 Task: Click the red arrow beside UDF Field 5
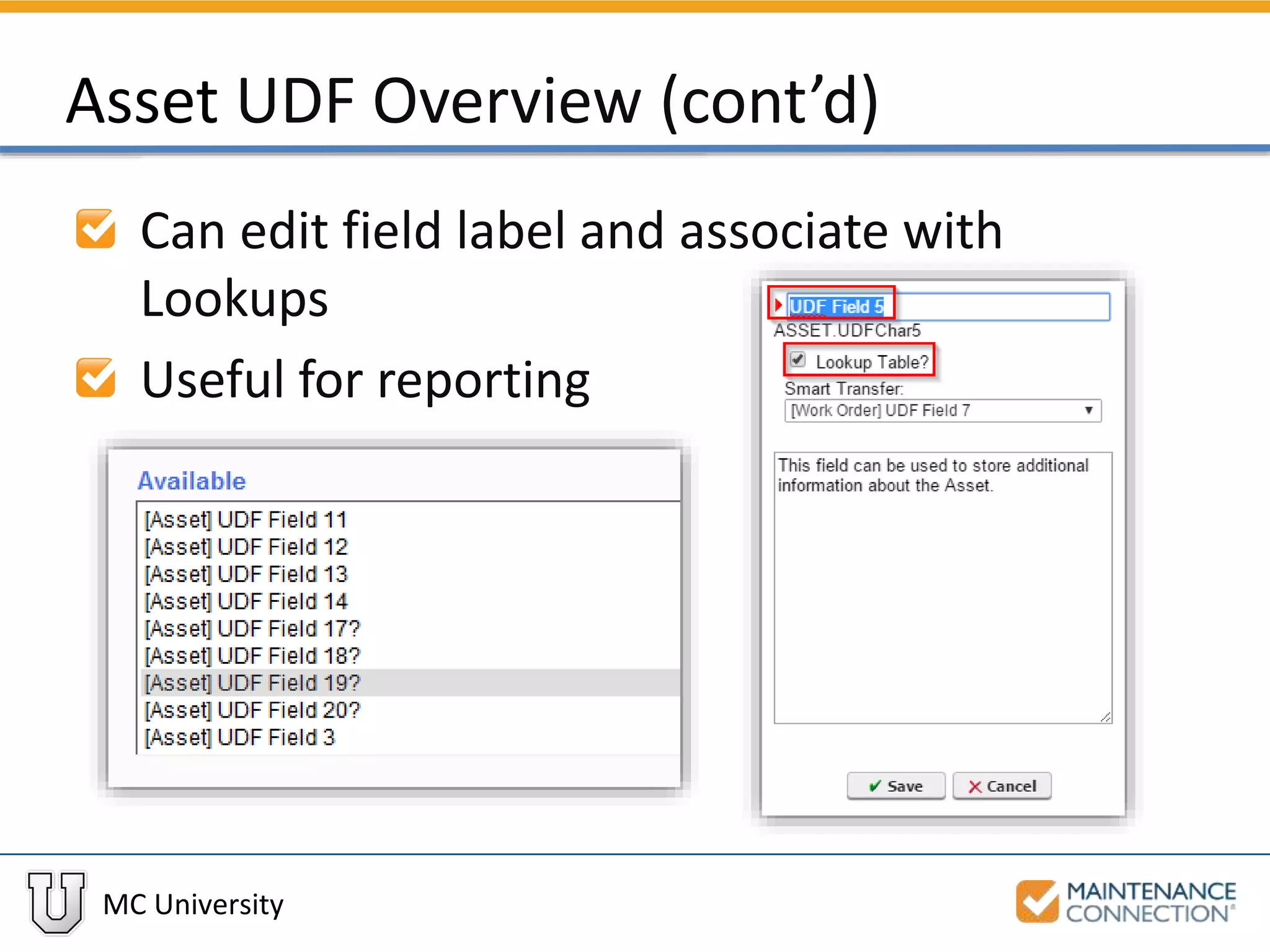pos(778,304)
